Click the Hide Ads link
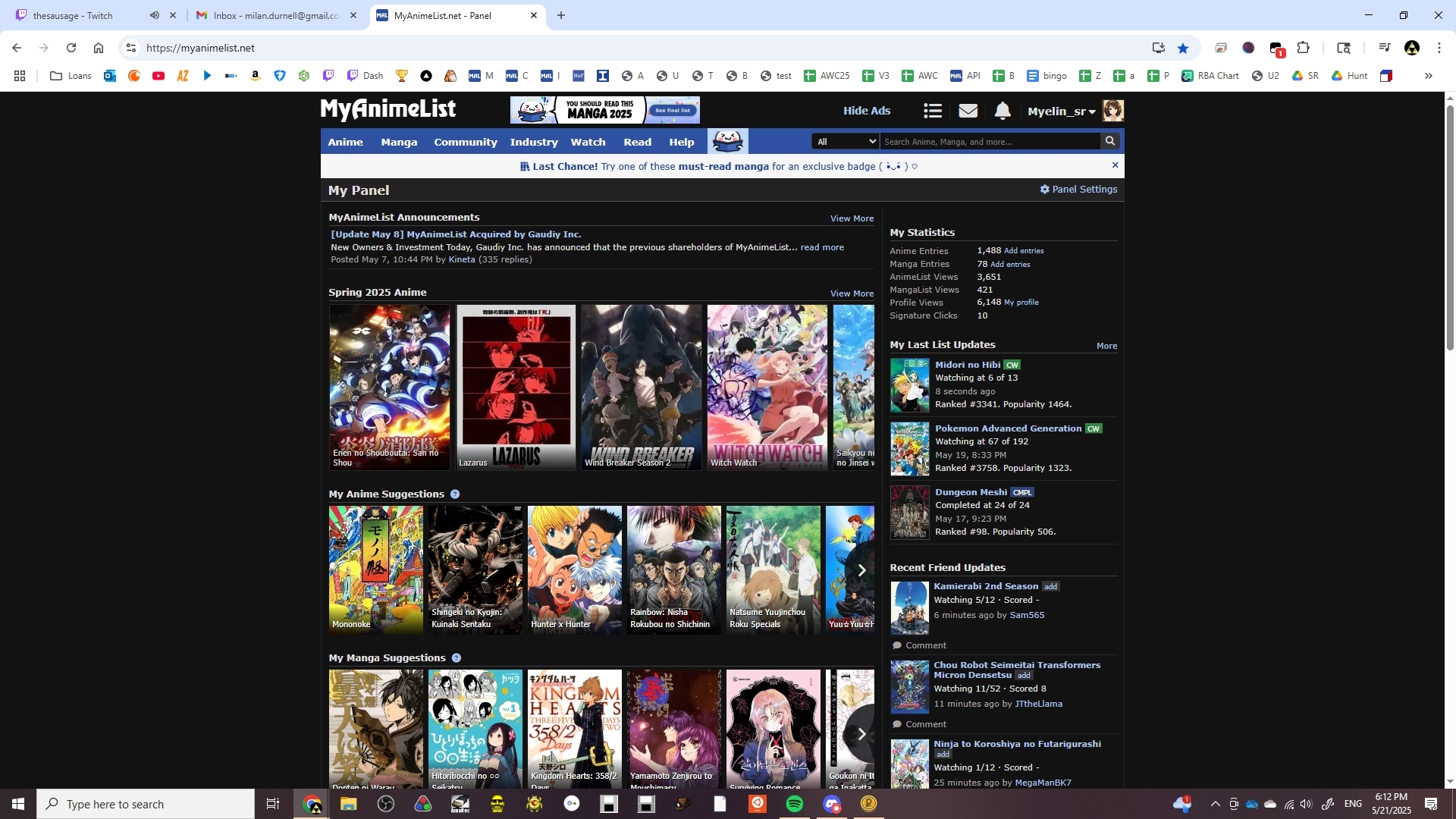The height and width of the screenshot is (819, 1456). [x=866, y=111]
